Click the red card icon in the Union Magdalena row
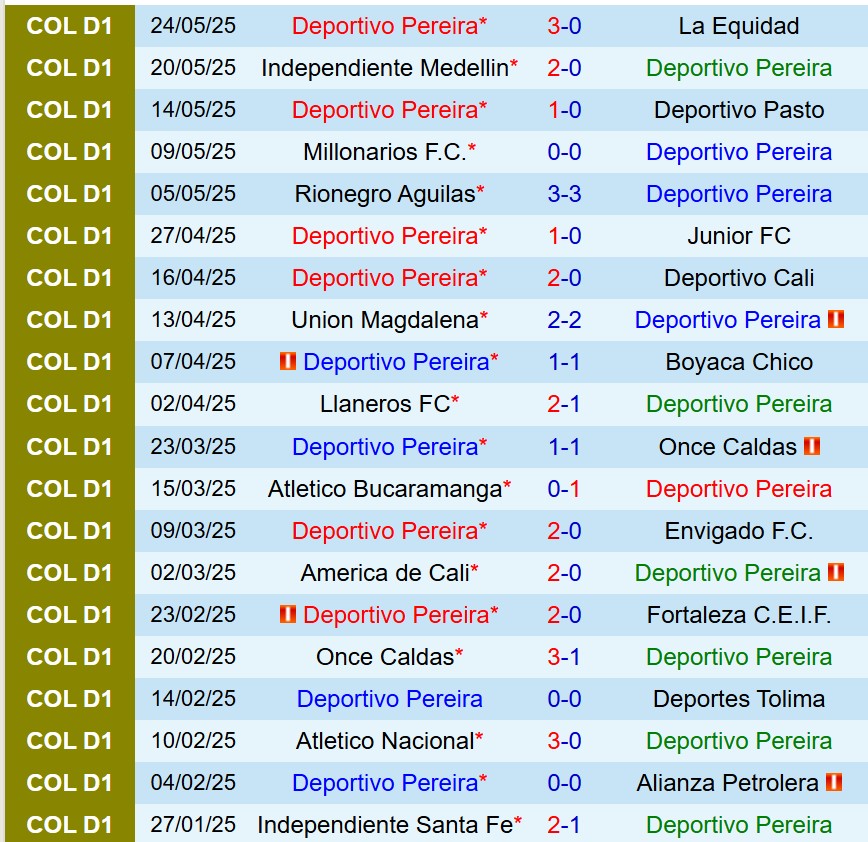Image resolution: width=868 pixels, height=842 pixels. tap(836, 320)
